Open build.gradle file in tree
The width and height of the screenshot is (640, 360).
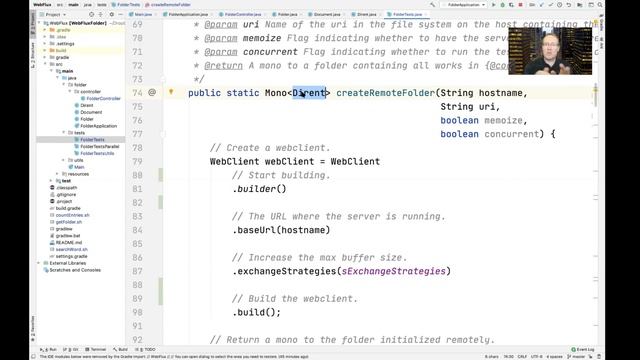tap(68, 208)
